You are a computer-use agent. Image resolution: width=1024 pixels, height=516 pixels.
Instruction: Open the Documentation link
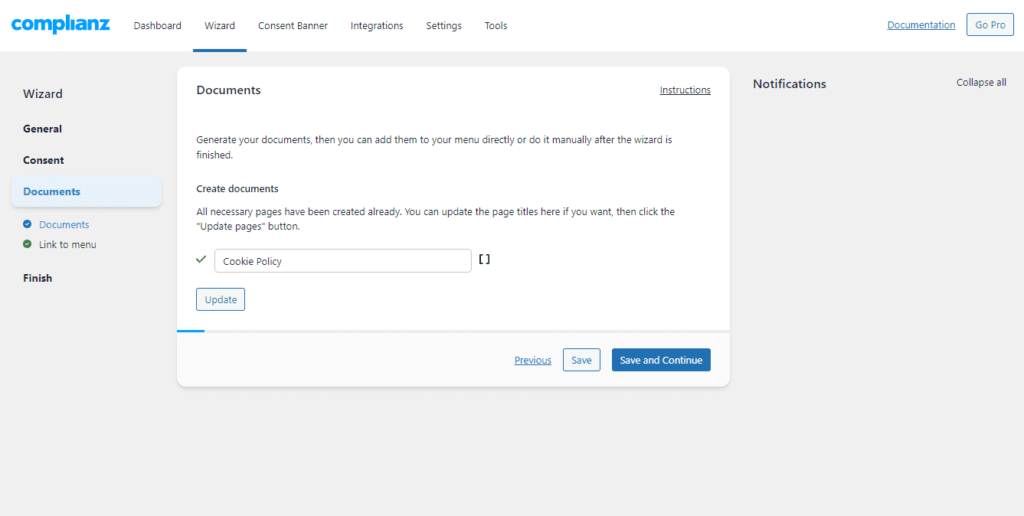click(x=920, y=25)
